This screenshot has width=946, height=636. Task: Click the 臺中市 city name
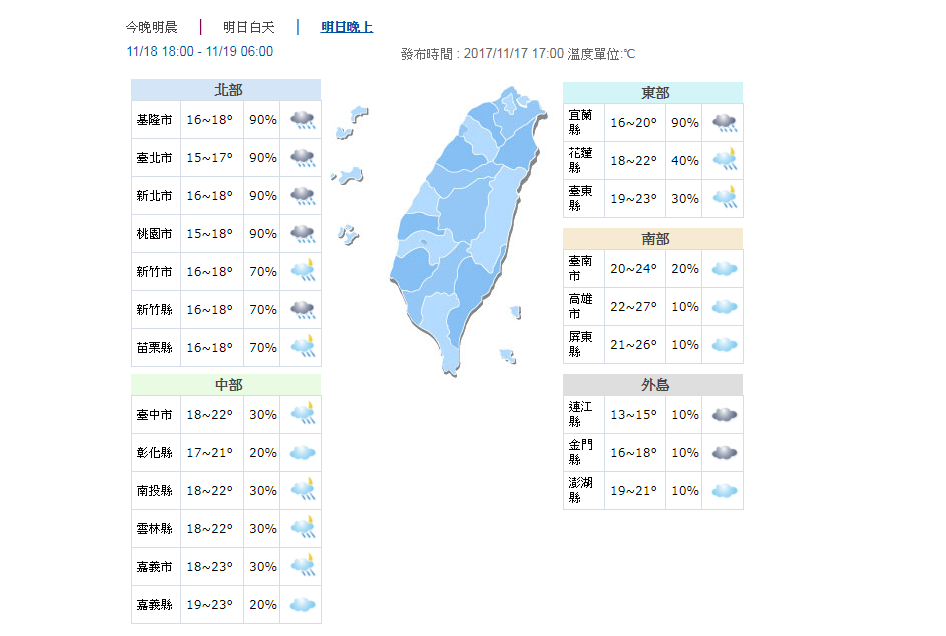(x=154, y=415)
